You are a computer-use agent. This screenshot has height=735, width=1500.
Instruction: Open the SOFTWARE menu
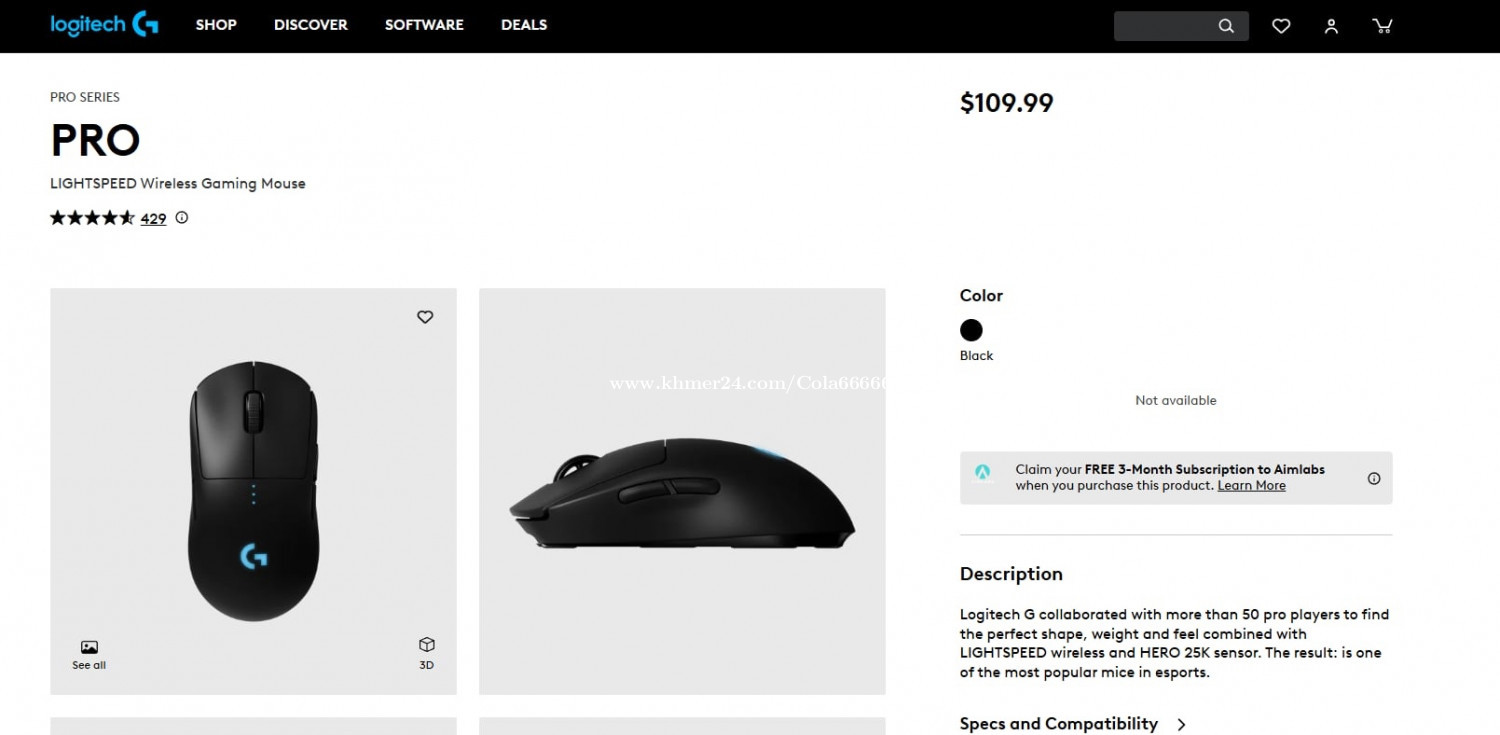point(424,25)
